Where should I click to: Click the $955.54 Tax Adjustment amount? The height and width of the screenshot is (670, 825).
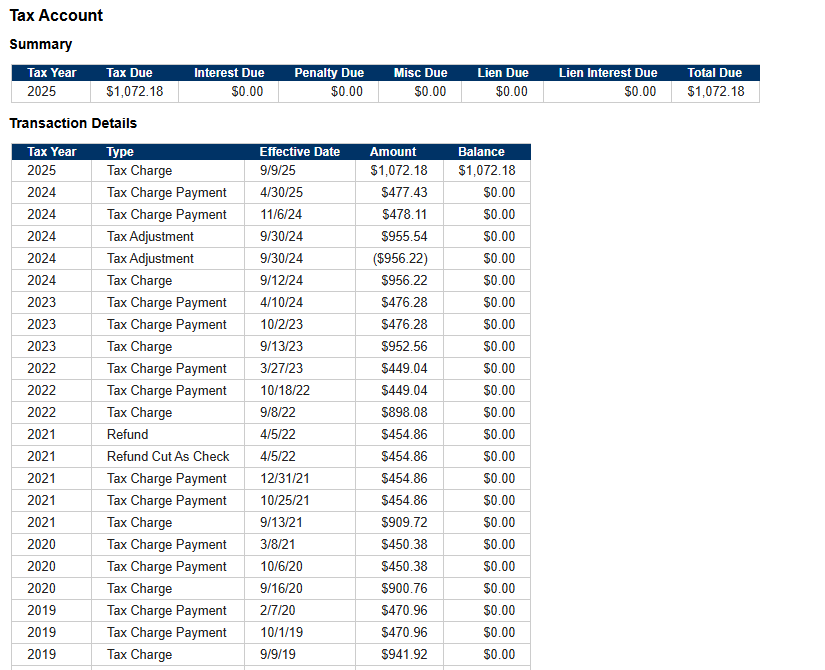[x=404, y=237]
